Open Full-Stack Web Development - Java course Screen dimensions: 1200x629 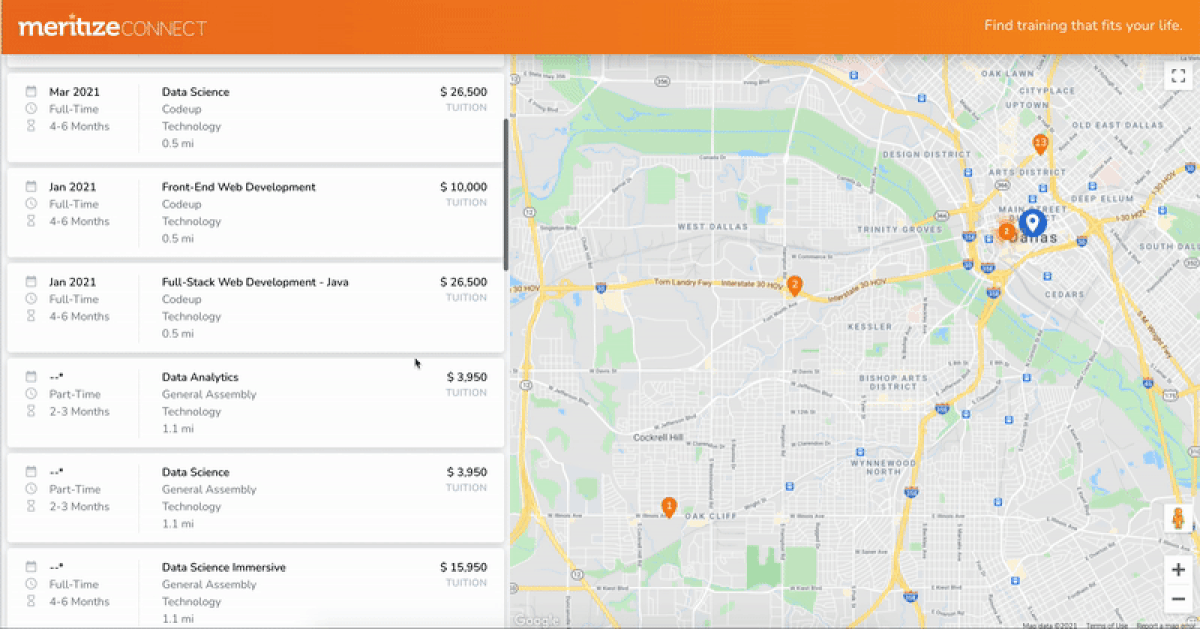255,282
